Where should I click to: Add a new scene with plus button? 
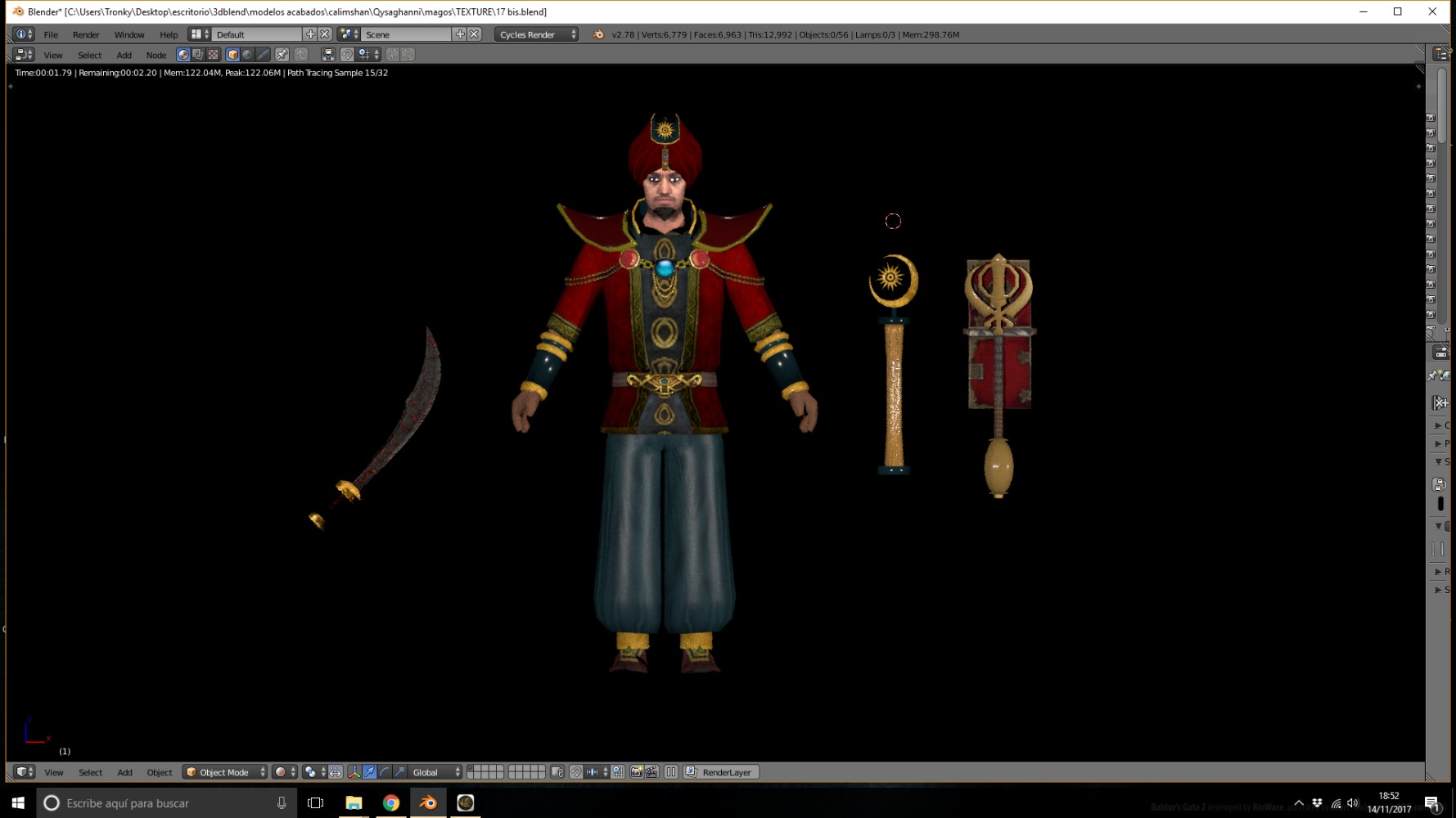(x=460, y=34)
